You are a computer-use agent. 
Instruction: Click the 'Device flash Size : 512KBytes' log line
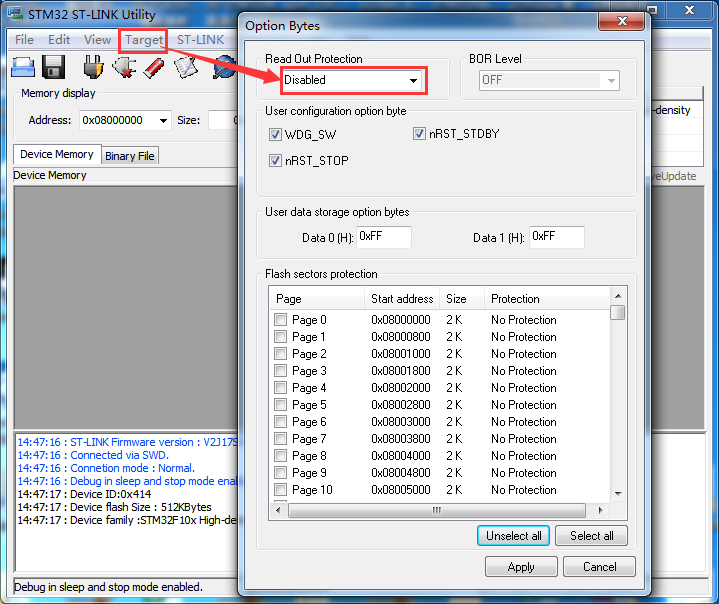point(114,507)
